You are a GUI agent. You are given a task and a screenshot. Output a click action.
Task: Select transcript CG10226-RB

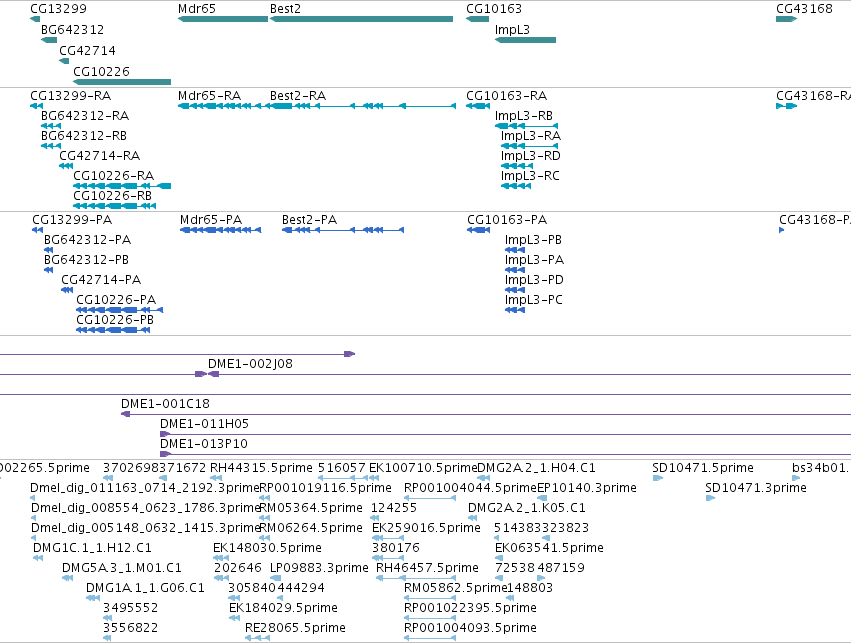click(x=115, y=206)
